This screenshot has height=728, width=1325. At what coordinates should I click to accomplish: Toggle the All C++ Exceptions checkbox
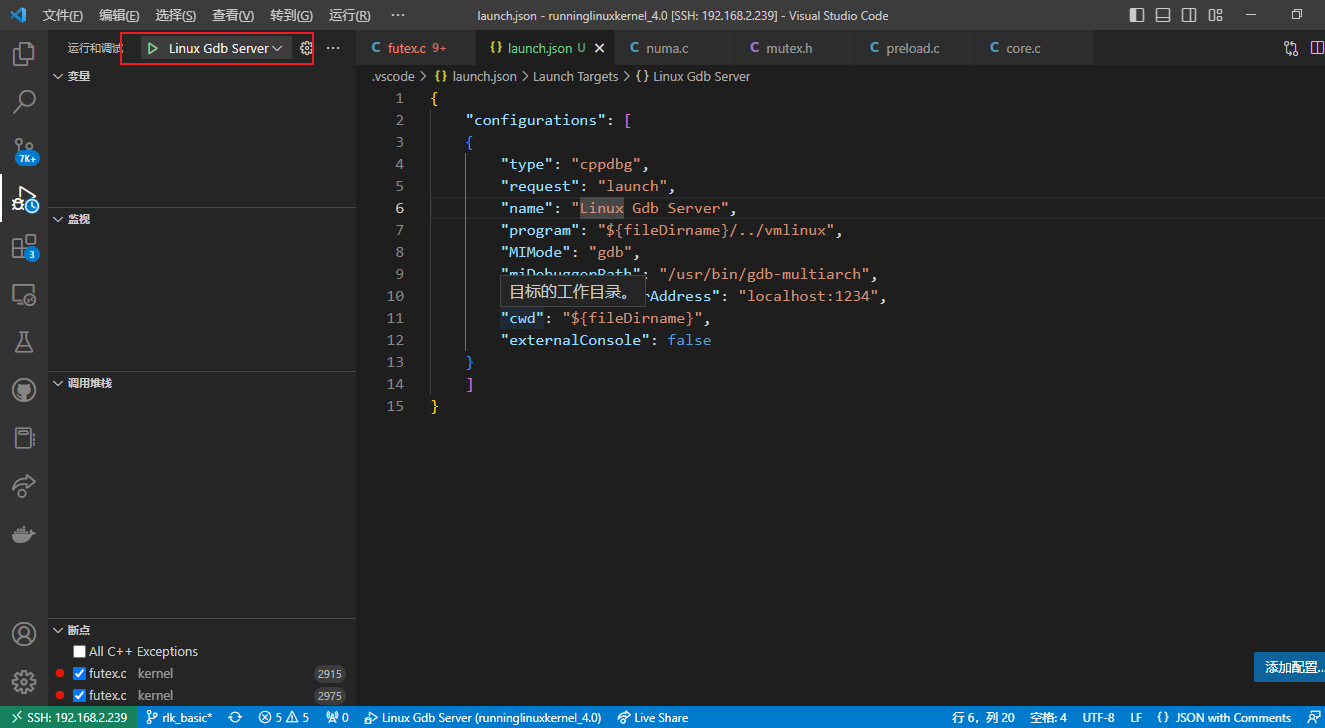pos(80,651)
